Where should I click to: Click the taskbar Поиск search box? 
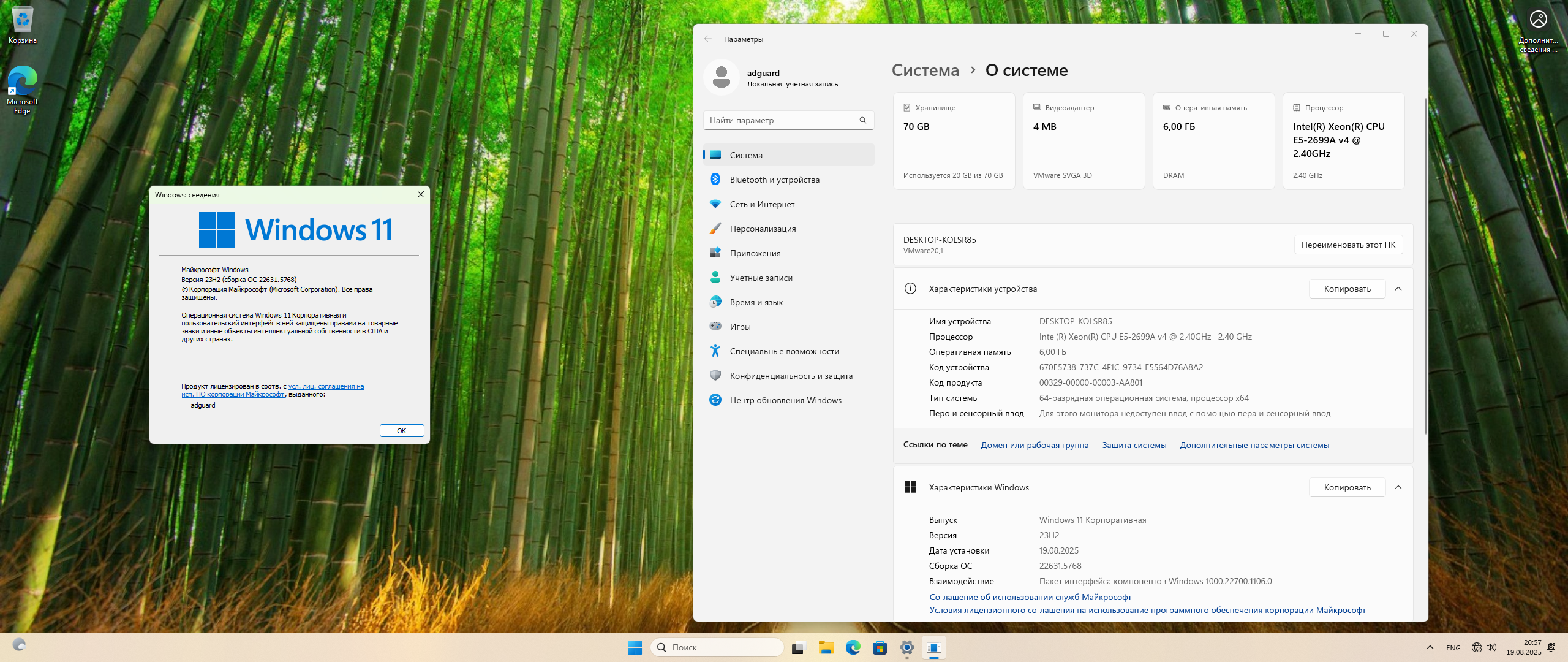[x=717, y=647]
